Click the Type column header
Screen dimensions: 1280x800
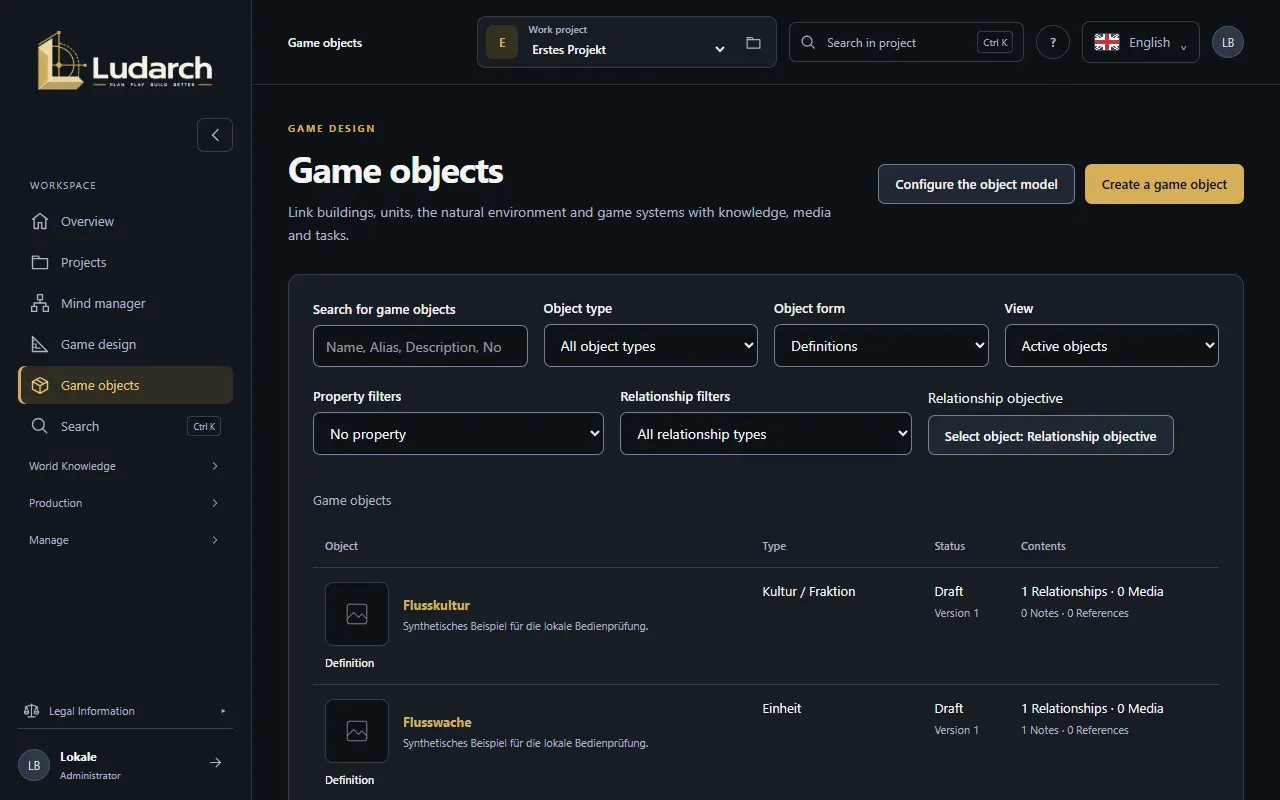pos(774,546)
